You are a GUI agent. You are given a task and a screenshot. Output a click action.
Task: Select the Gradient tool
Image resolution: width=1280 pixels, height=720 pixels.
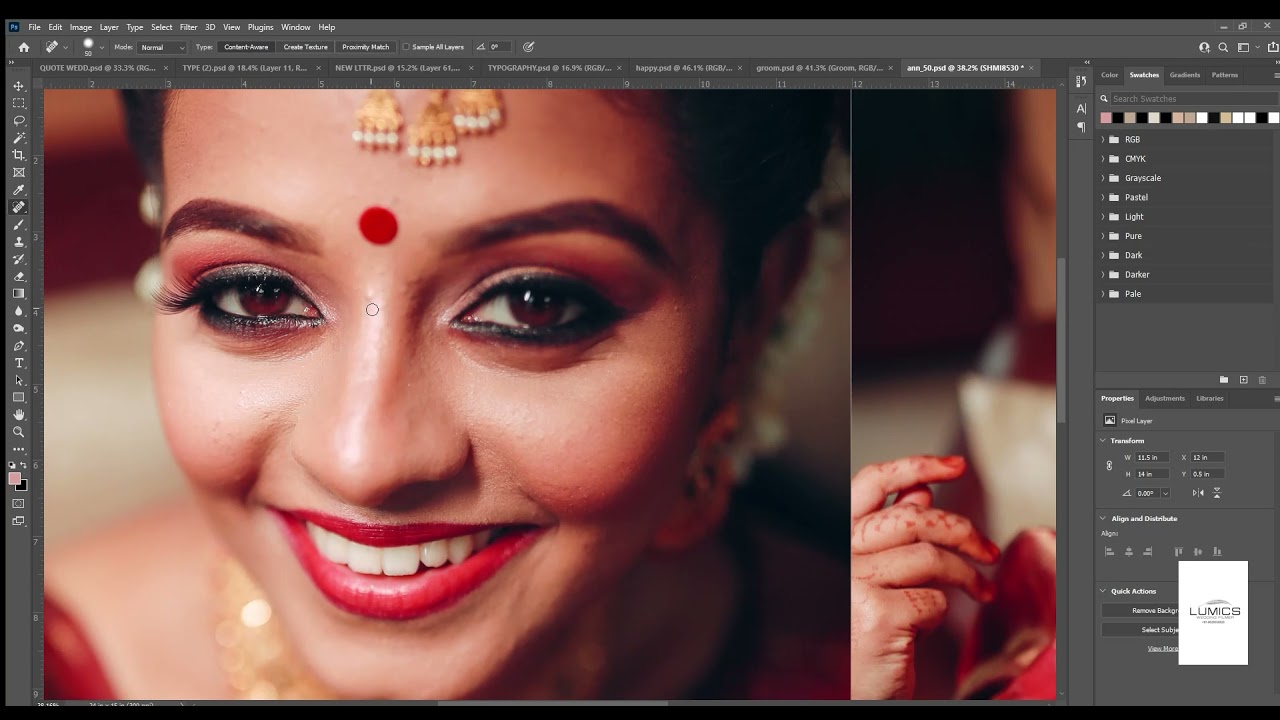tap(18, 293)
